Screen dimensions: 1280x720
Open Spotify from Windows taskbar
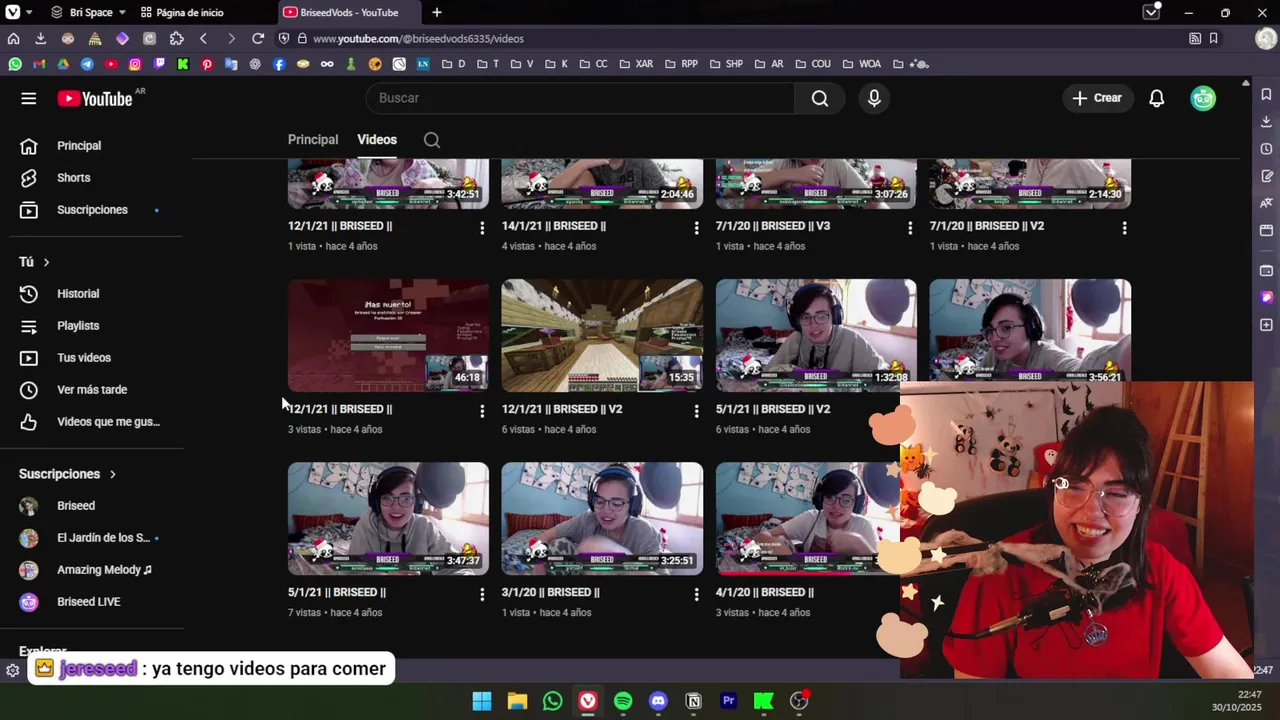tap(623, 701)
